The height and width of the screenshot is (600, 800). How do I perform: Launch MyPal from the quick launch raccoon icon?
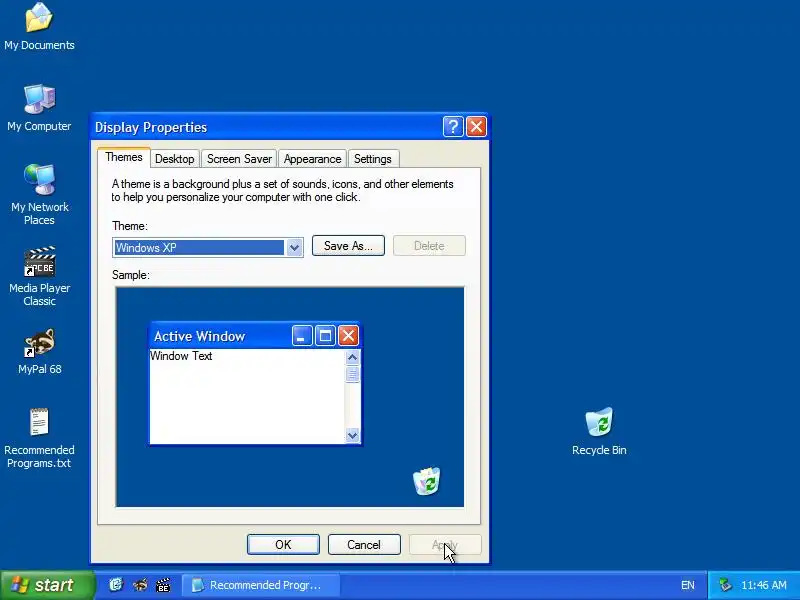coord(140,585)
